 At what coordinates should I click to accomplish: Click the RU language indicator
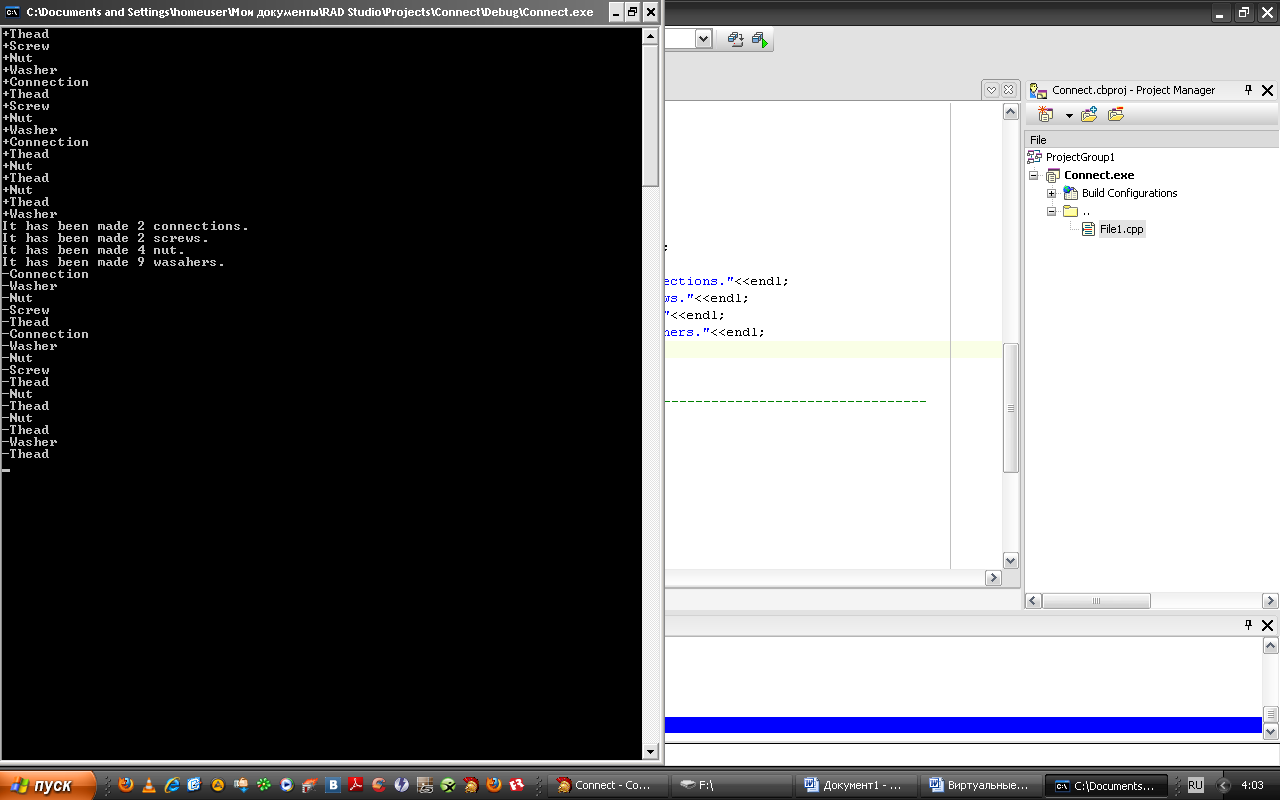(x=1195, y=785)
